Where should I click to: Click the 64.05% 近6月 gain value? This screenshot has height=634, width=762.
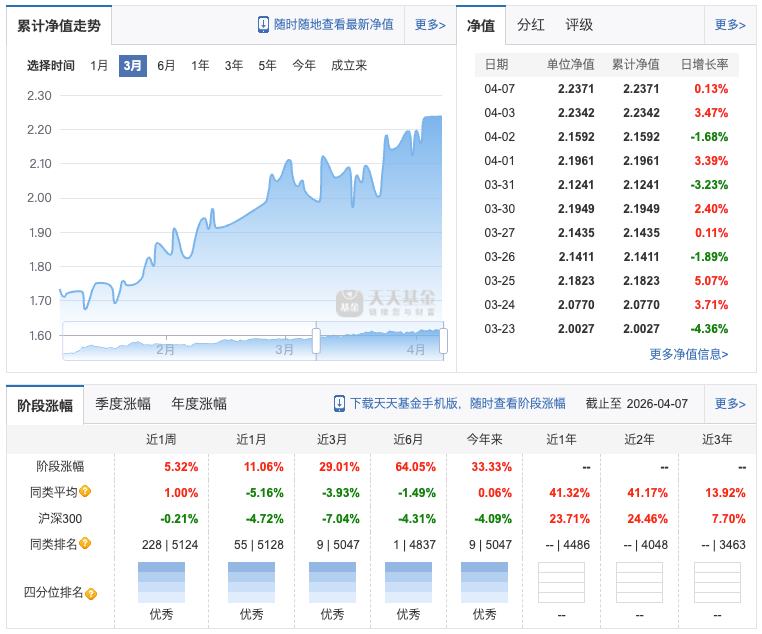[x=416, y=467]
